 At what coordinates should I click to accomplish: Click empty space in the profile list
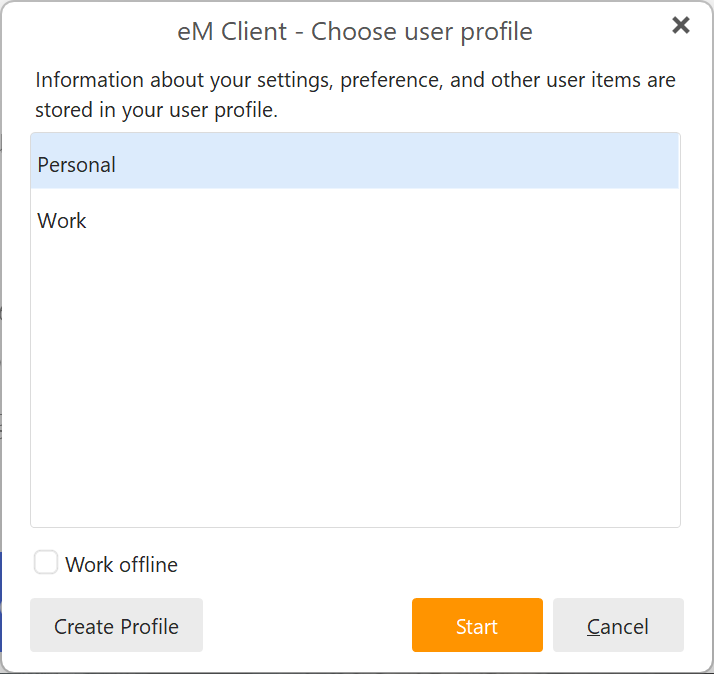(x=355, y=387)
